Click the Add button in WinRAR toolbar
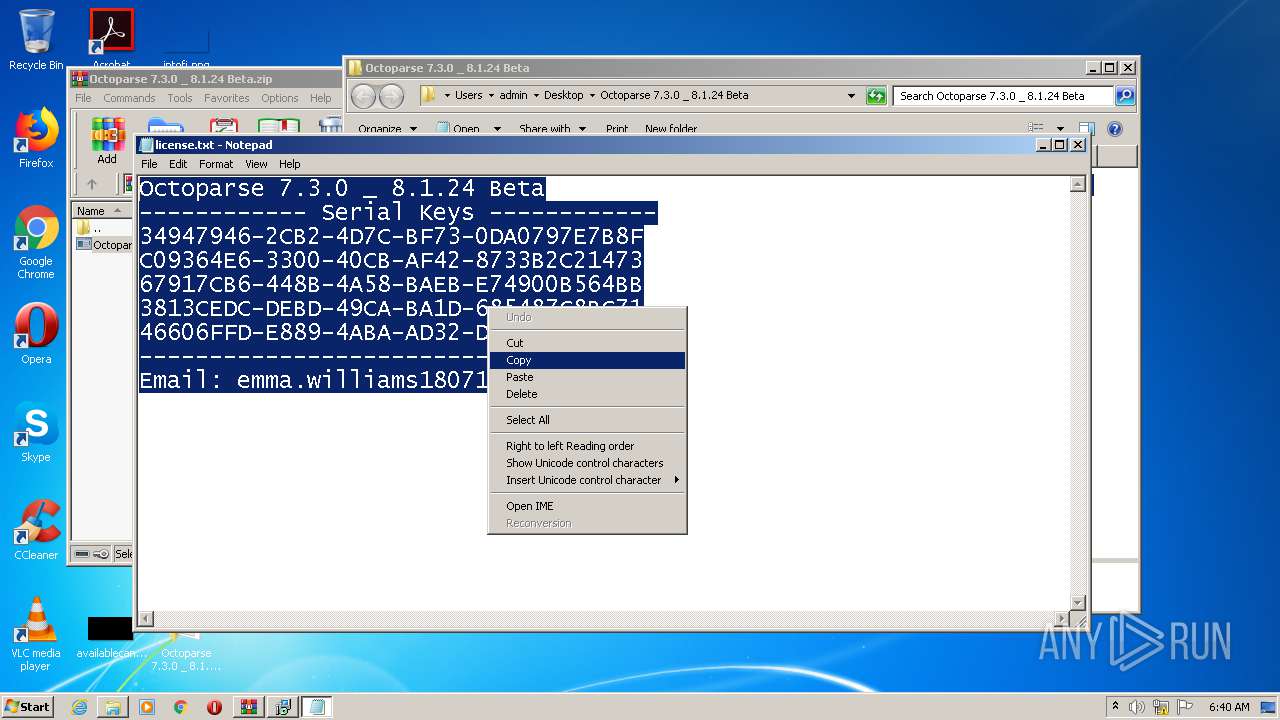Image resolution: width=1280 pixels, height=720 pixels. (107, 141)
